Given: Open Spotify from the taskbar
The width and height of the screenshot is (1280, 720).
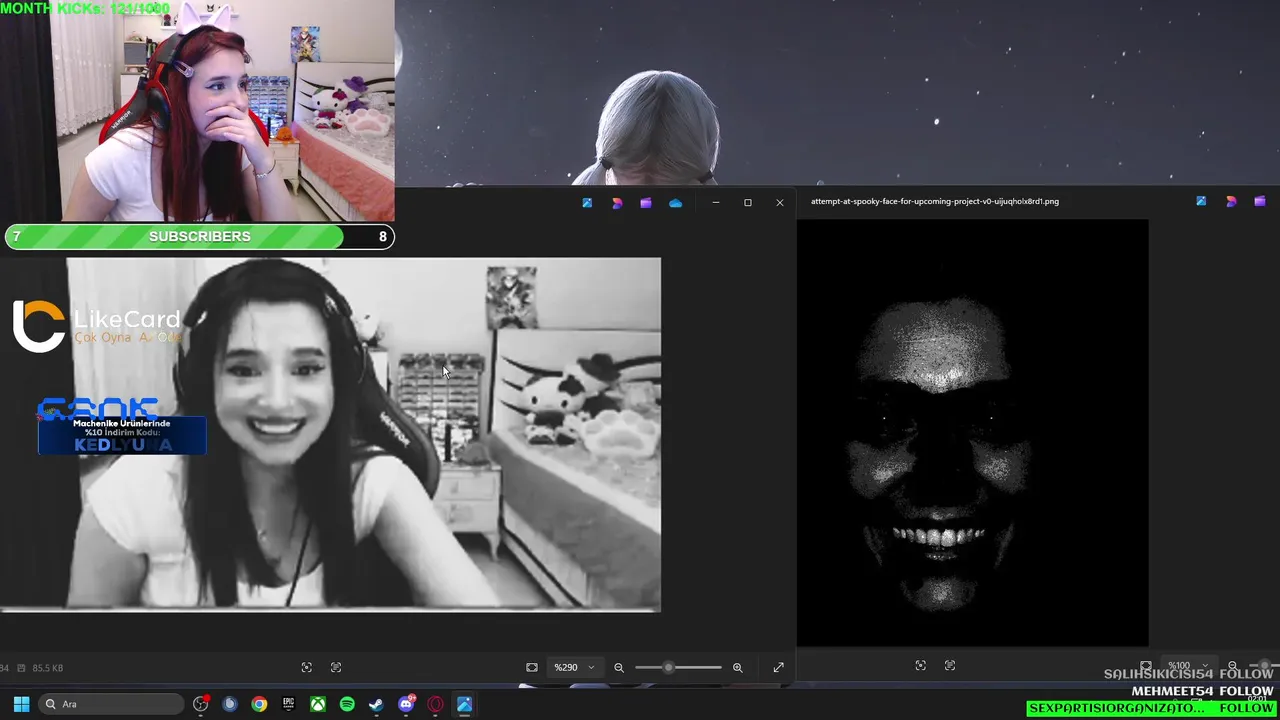Looking at the screenshot, I should (347, 704).
